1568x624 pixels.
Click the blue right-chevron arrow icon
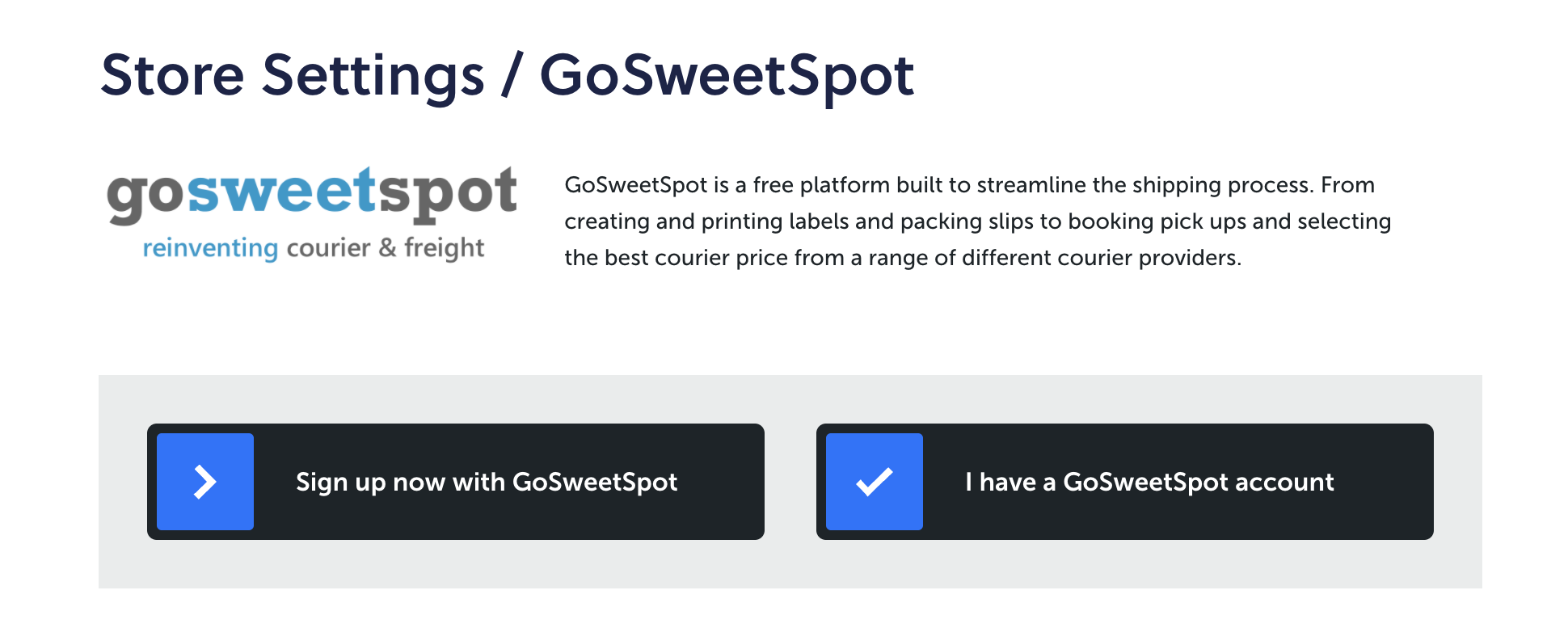point(205,482)
